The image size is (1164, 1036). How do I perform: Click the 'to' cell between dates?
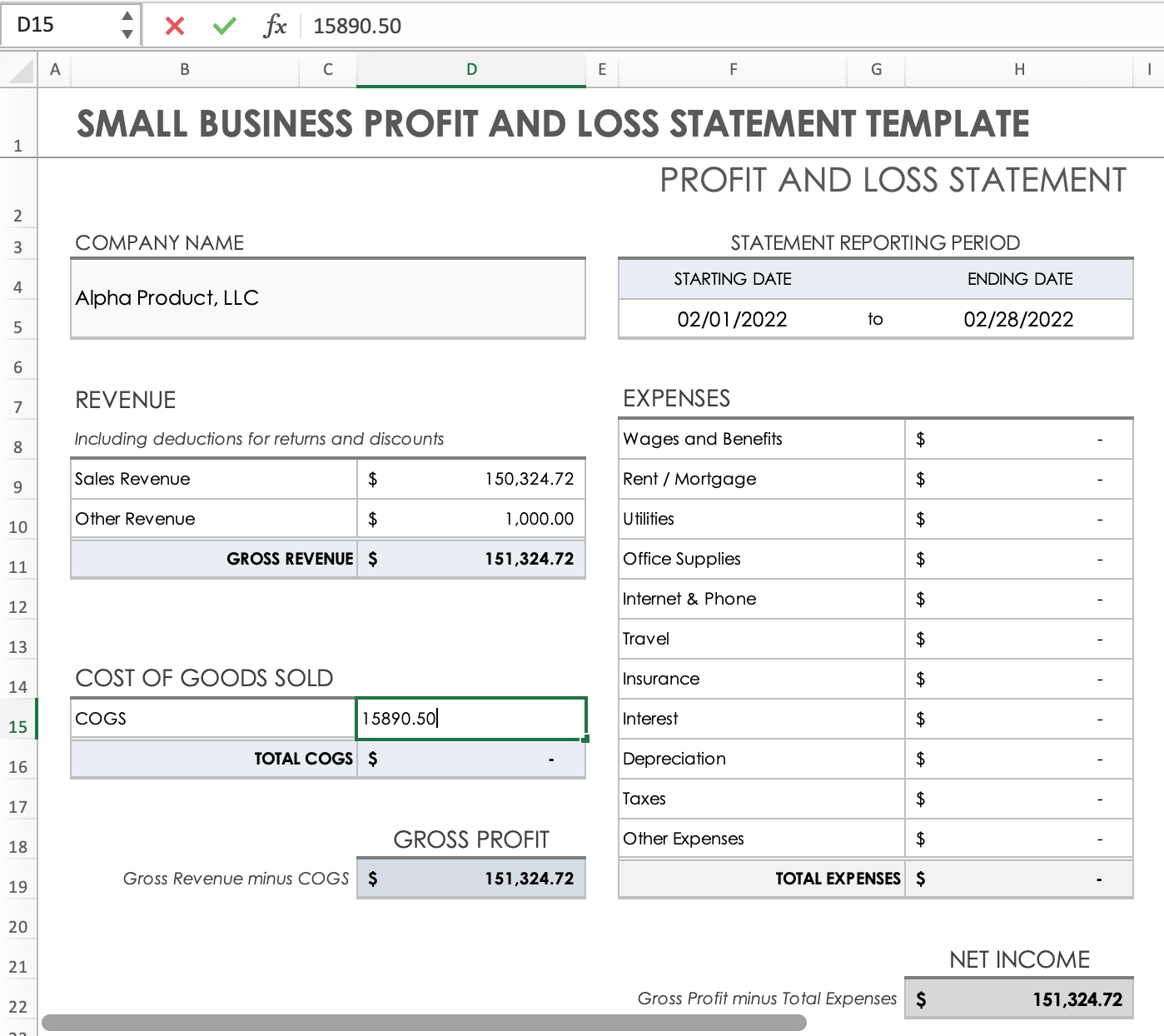click(x=876, y=319)
